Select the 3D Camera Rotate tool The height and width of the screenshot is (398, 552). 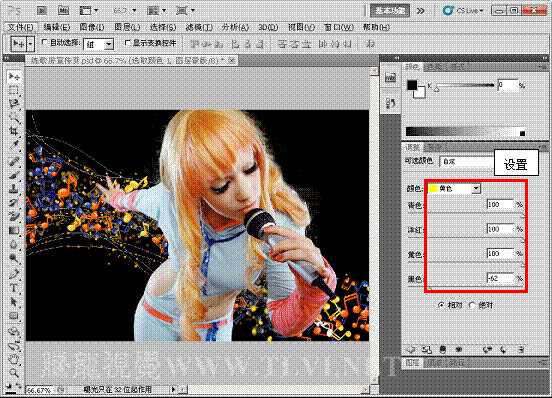pyautogui.click(x=14, y=345)
